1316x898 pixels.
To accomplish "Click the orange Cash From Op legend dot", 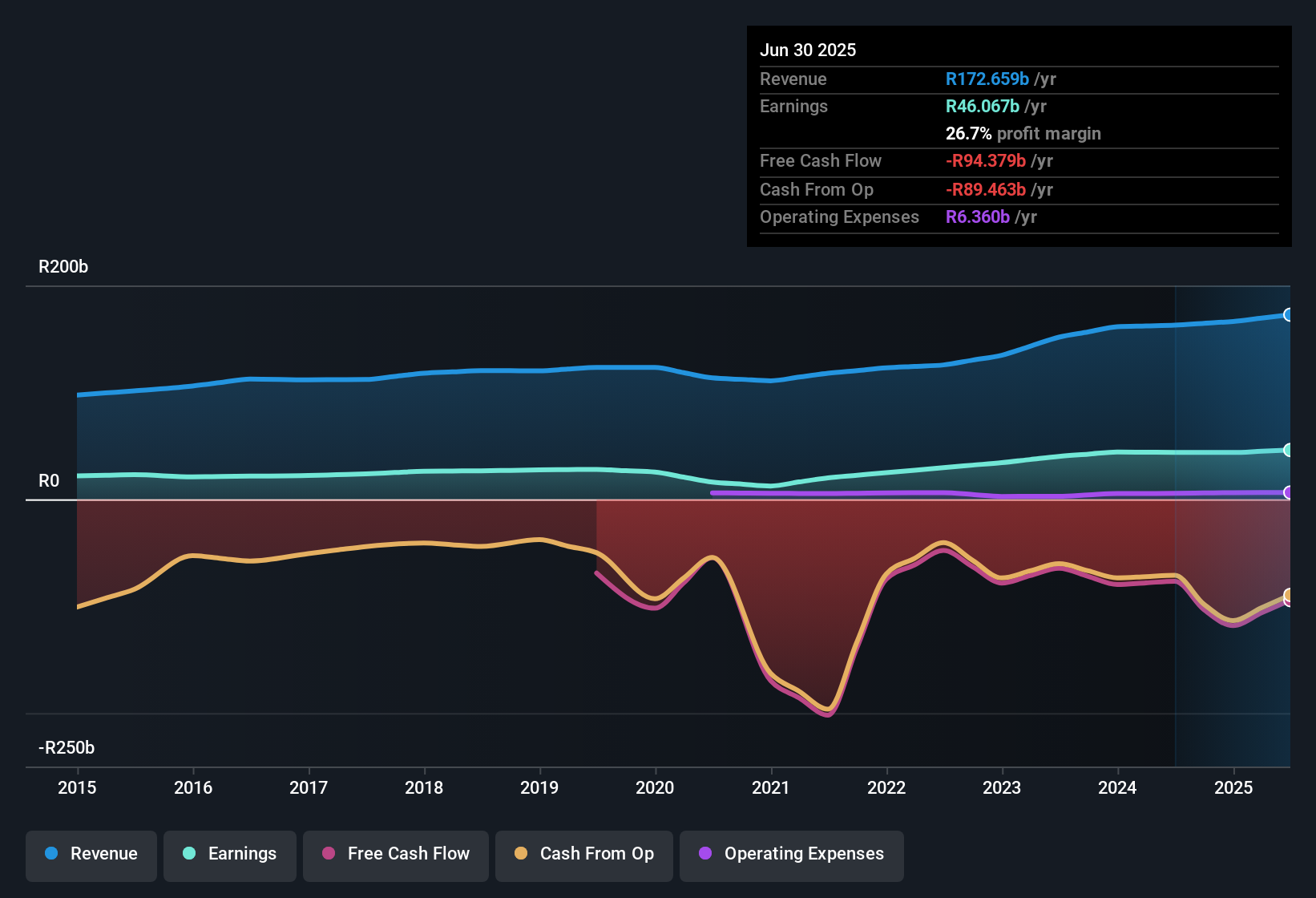I will 521,854.
